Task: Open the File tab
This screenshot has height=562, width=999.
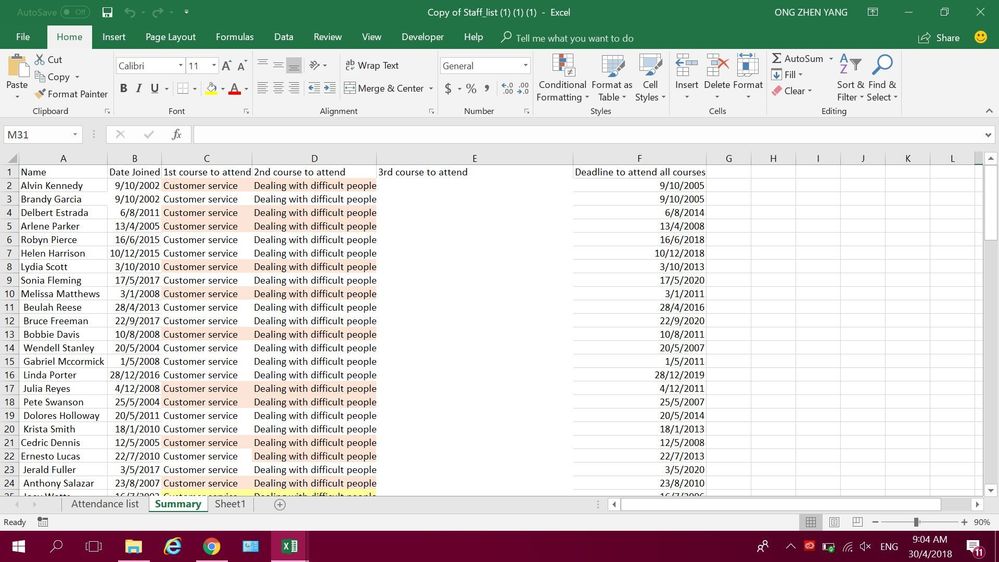Action: coord(23,37)
